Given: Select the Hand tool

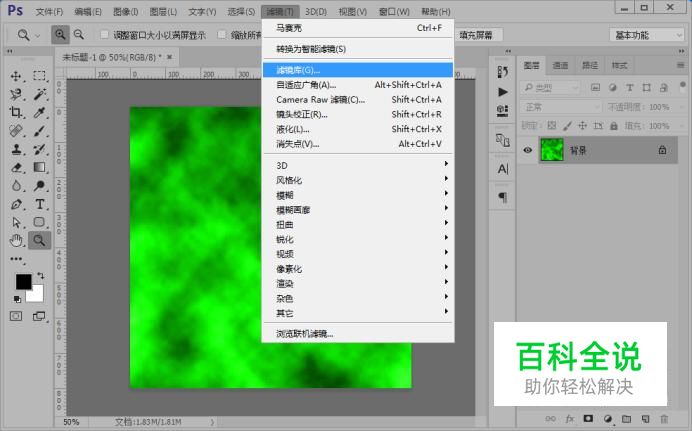Looking at the screenshot, I should [x=16, y=240].
